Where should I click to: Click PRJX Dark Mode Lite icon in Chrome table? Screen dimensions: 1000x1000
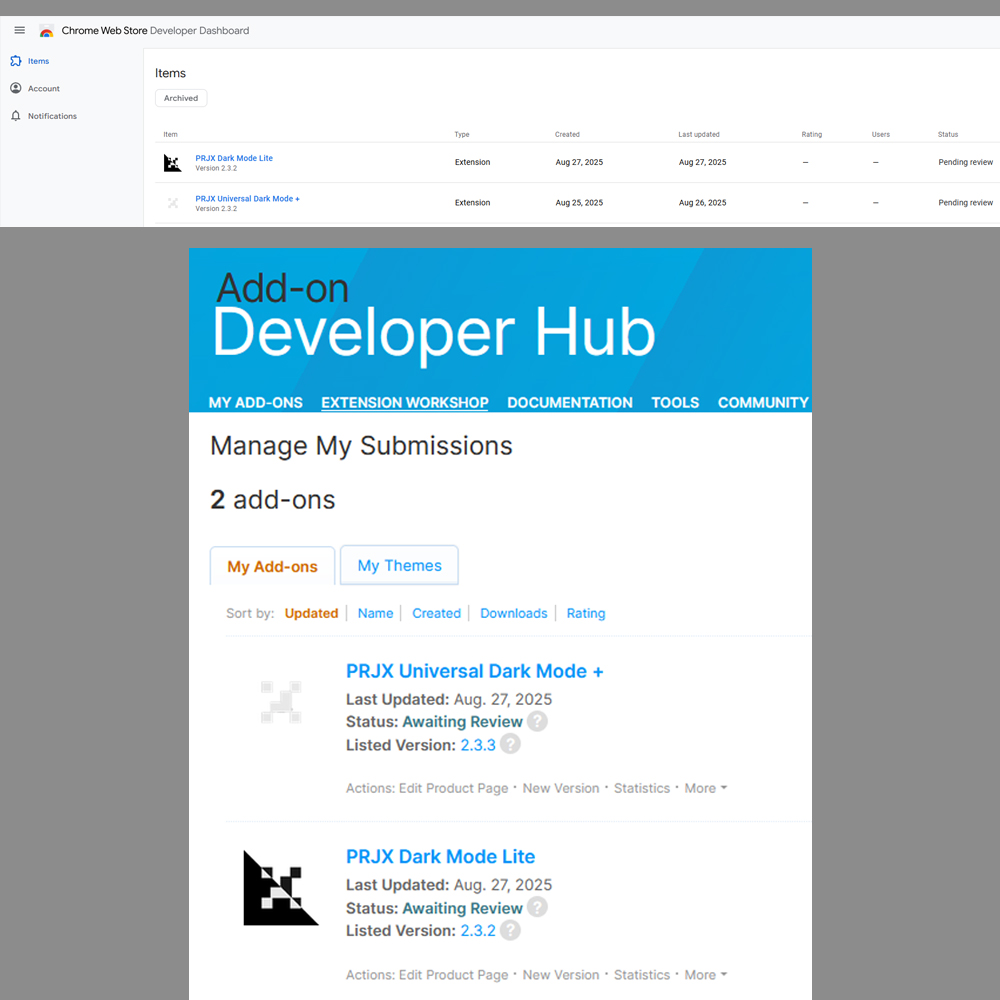pyautogui.click(x=172, y=163)
